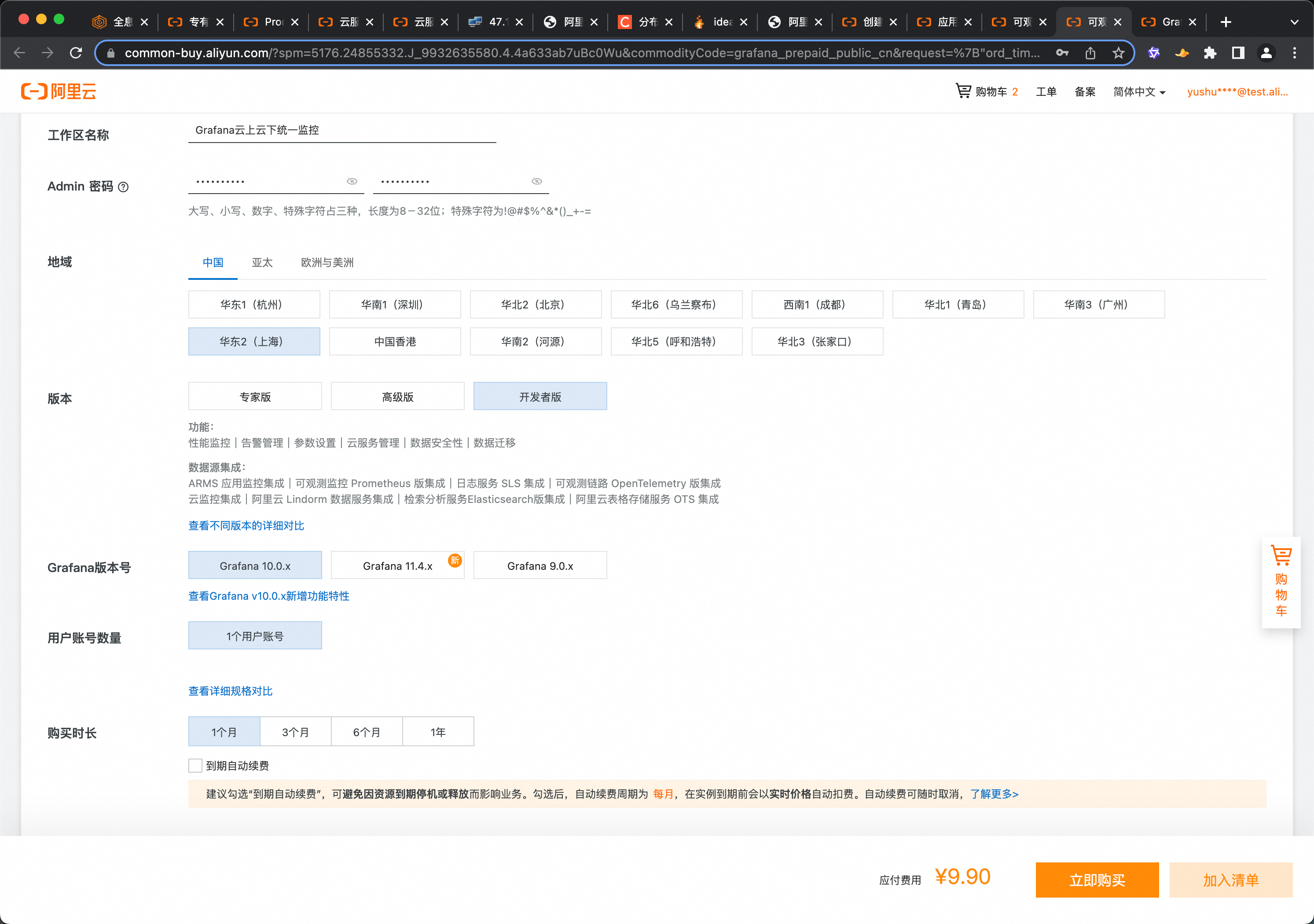Screen dimensions: 1314x924
Task: Click the browser address bar URL
Action: (582, 53)
